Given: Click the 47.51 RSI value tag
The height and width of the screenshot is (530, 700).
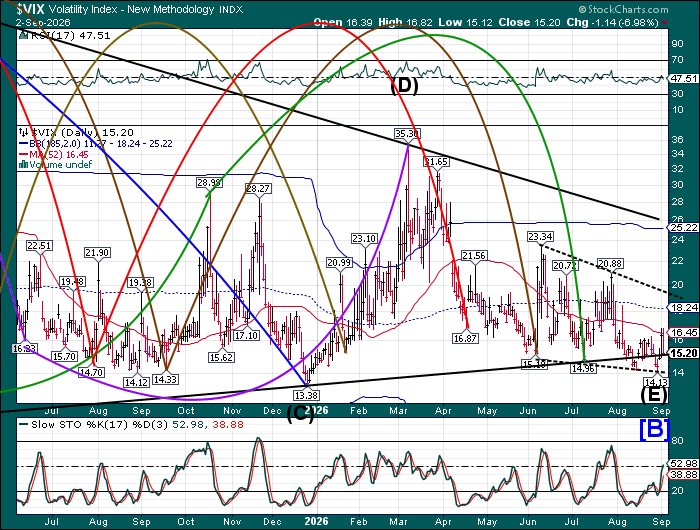Looking at the screenshot, I should (x=683, y=79).
